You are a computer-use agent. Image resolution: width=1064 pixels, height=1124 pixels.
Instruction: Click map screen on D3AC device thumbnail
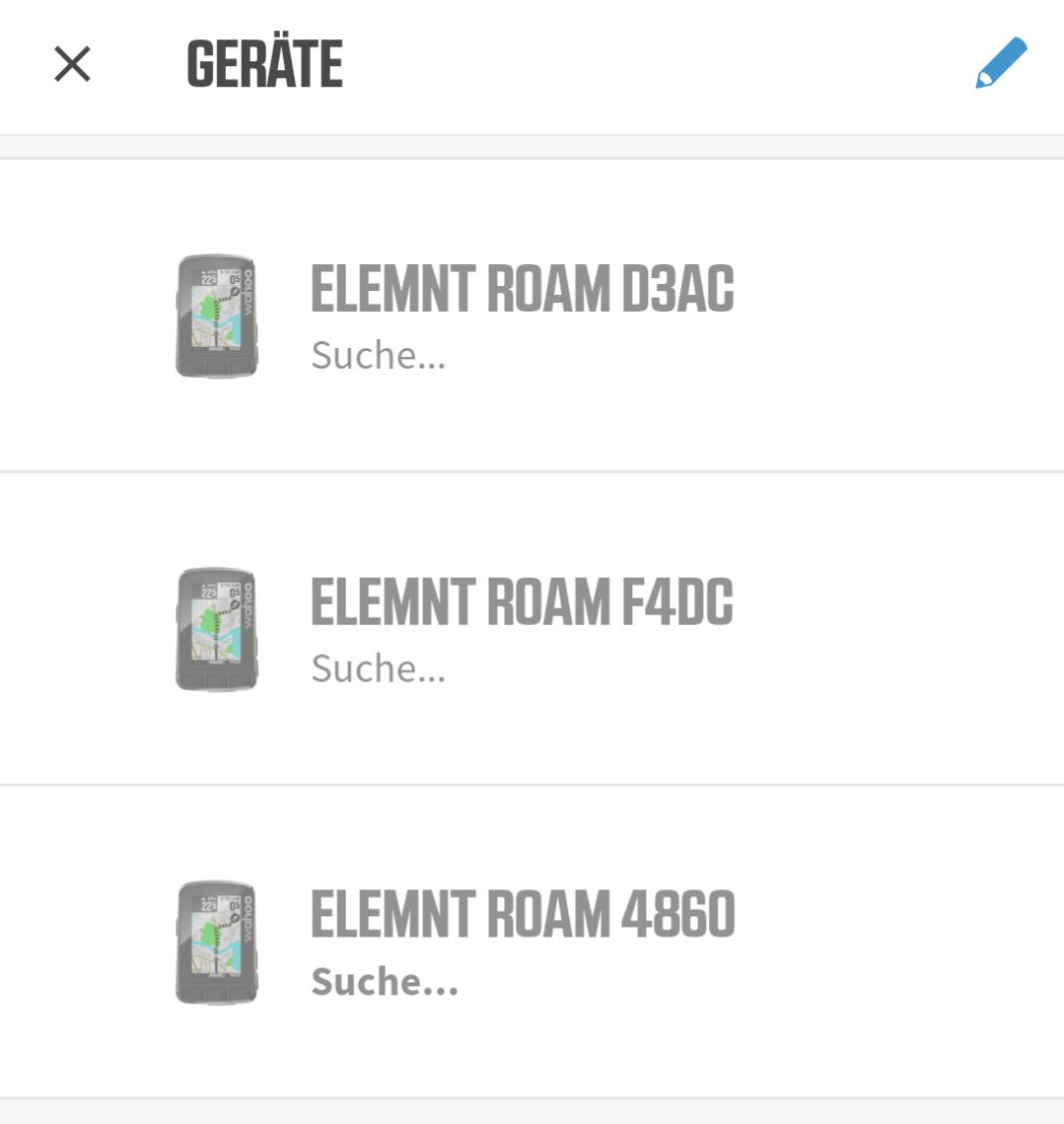(216, 314)
